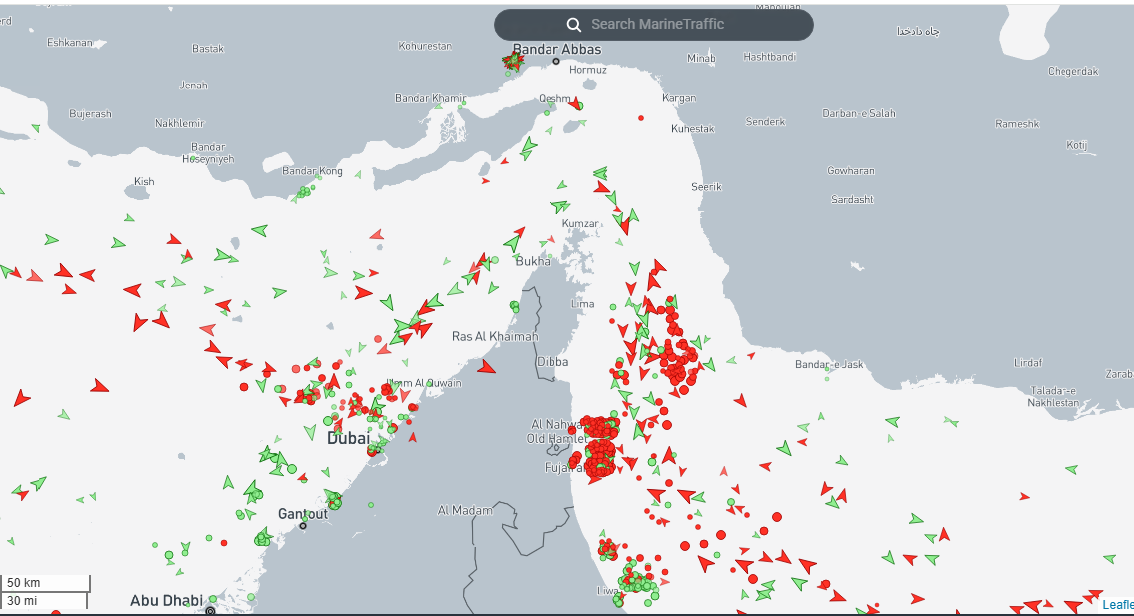
Task: Click the Chegerdak map label
Action: [1073, 72]
